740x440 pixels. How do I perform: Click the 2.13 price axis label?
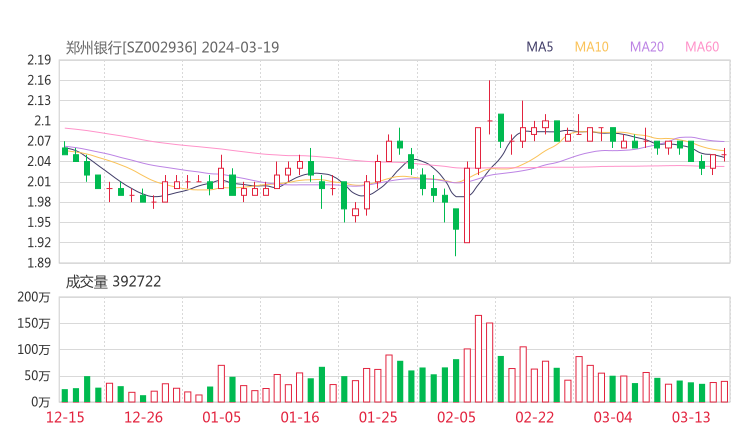point(39,101)
